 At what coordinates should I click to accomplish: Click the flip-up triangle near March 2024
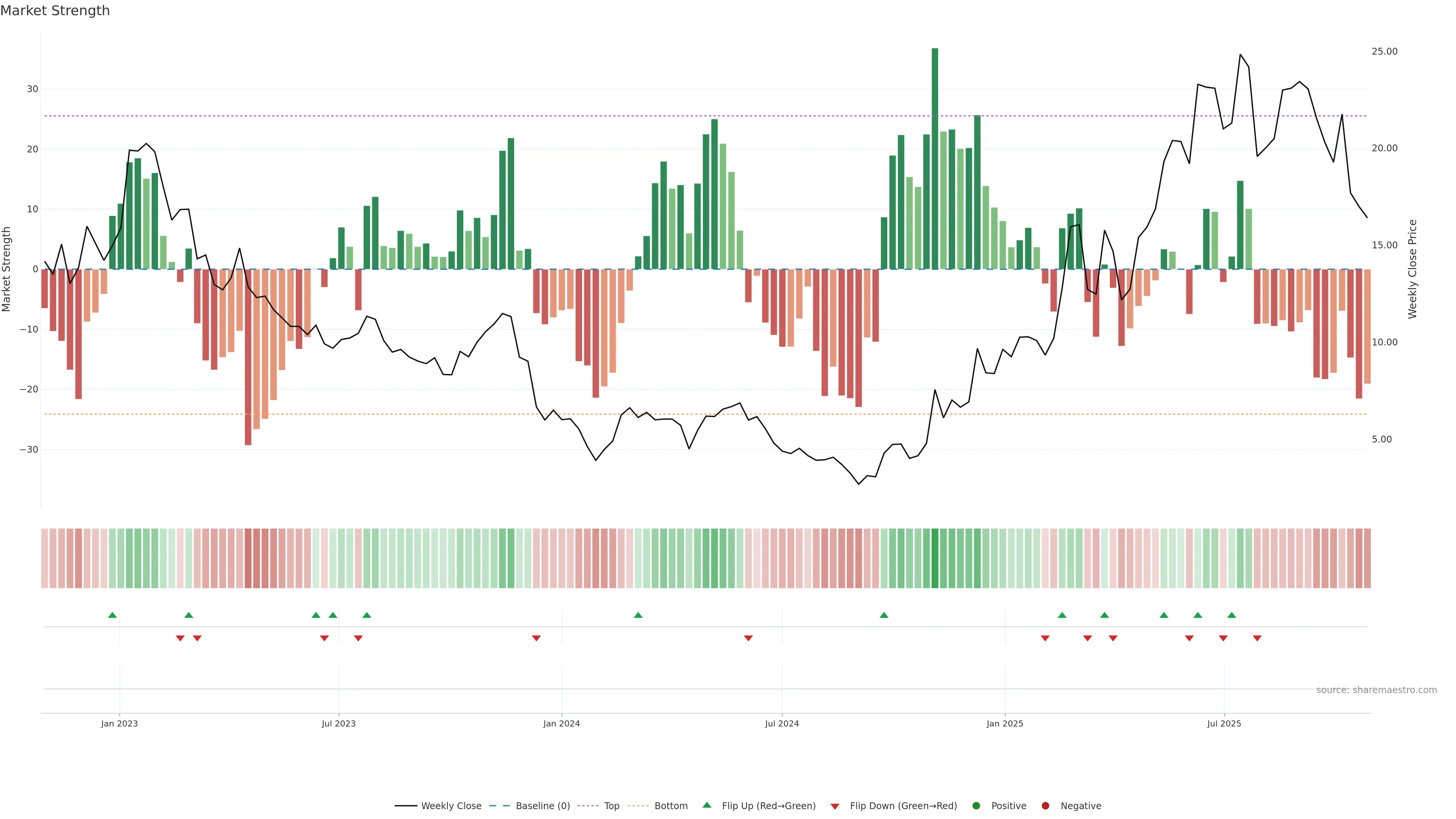(x=638, y=615)
